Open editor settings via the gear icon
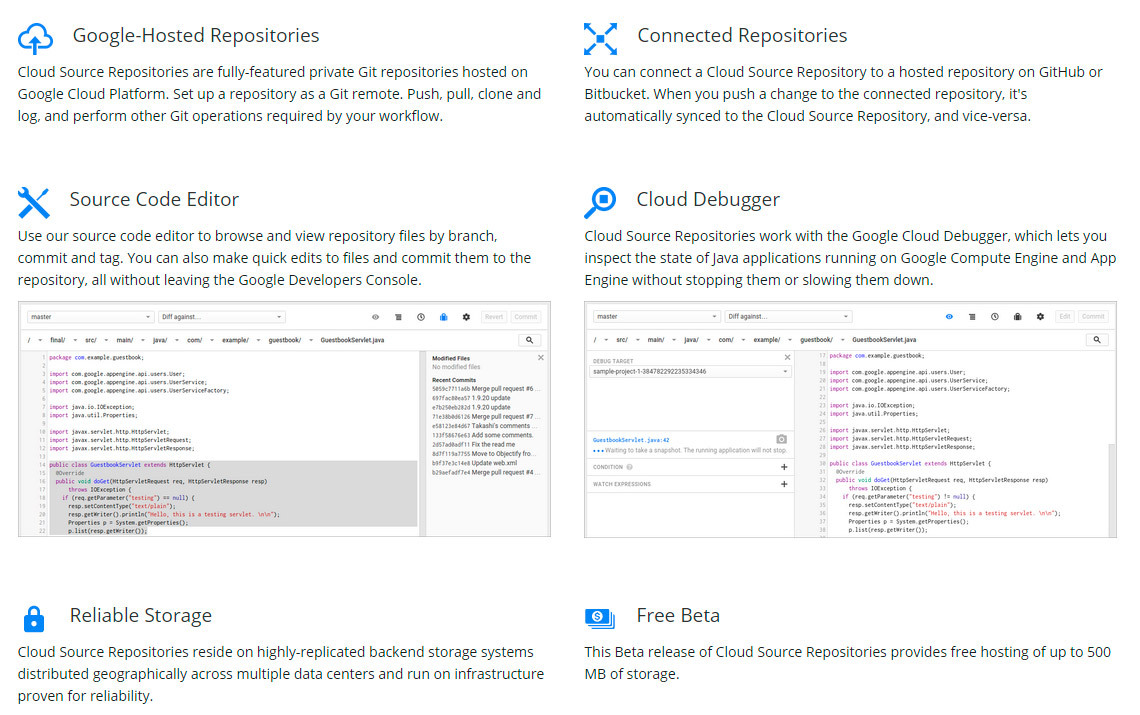The image size is (1140, 715). (x=466, y=317)
